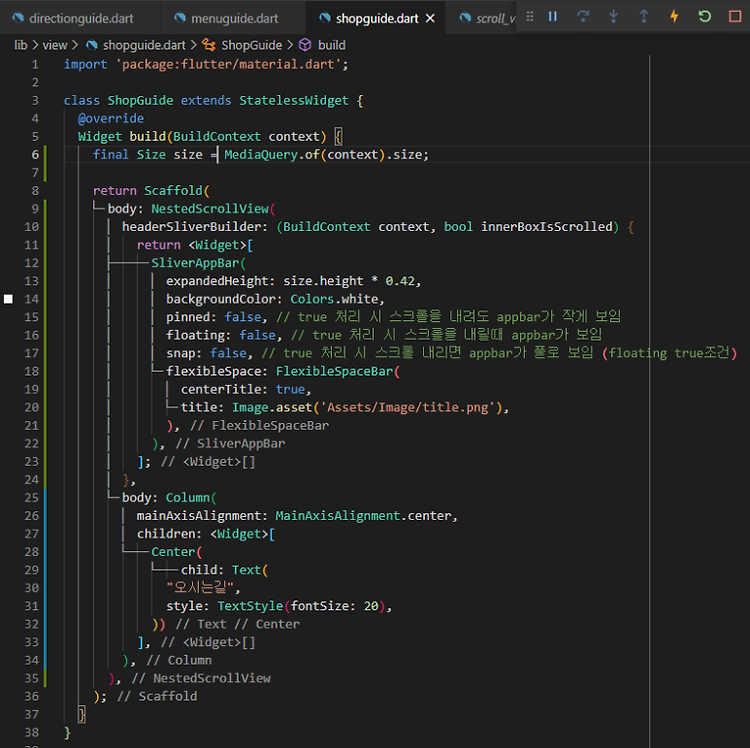This screenshot has height=748, width=750.
Task: Click 'innerBoxIsScrolled' parameter
Action: coord(547,227)
